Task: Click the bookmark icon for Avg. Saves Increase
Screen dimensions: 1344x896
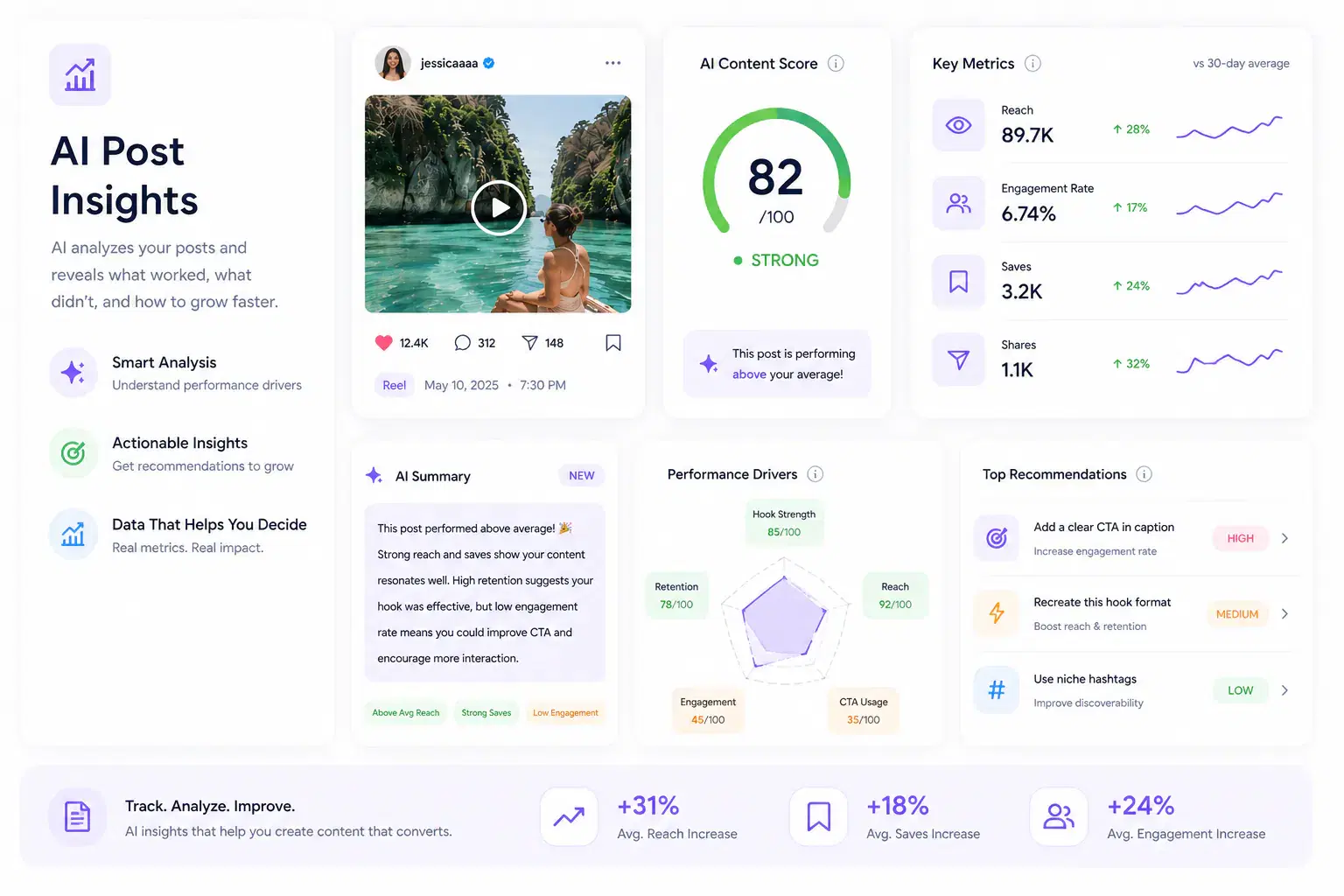Action: (x=818, y=817)
